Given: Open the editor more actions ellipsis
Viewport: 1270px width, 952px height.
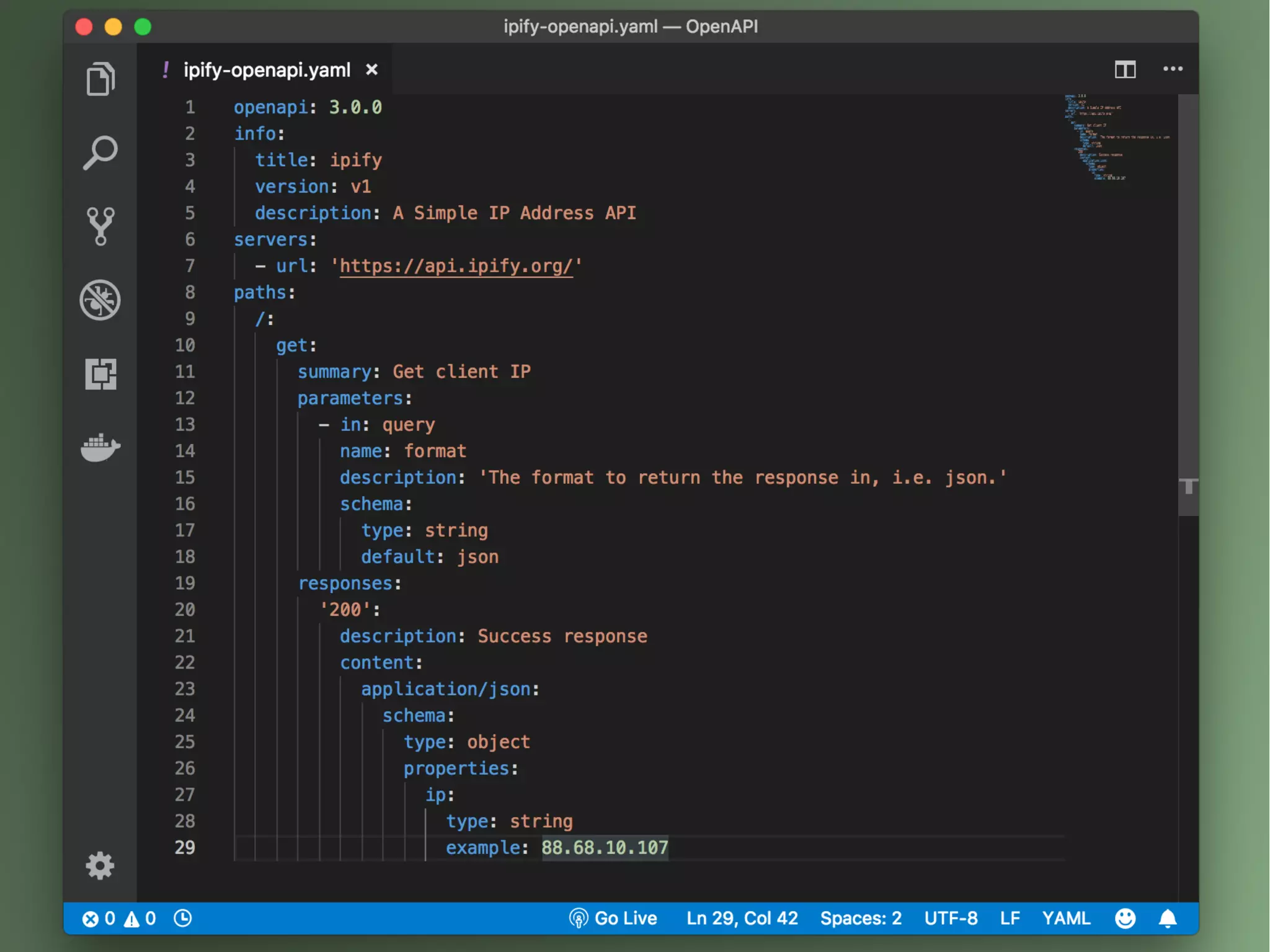Looking at the screenshot, I should tap(1173, 69).
